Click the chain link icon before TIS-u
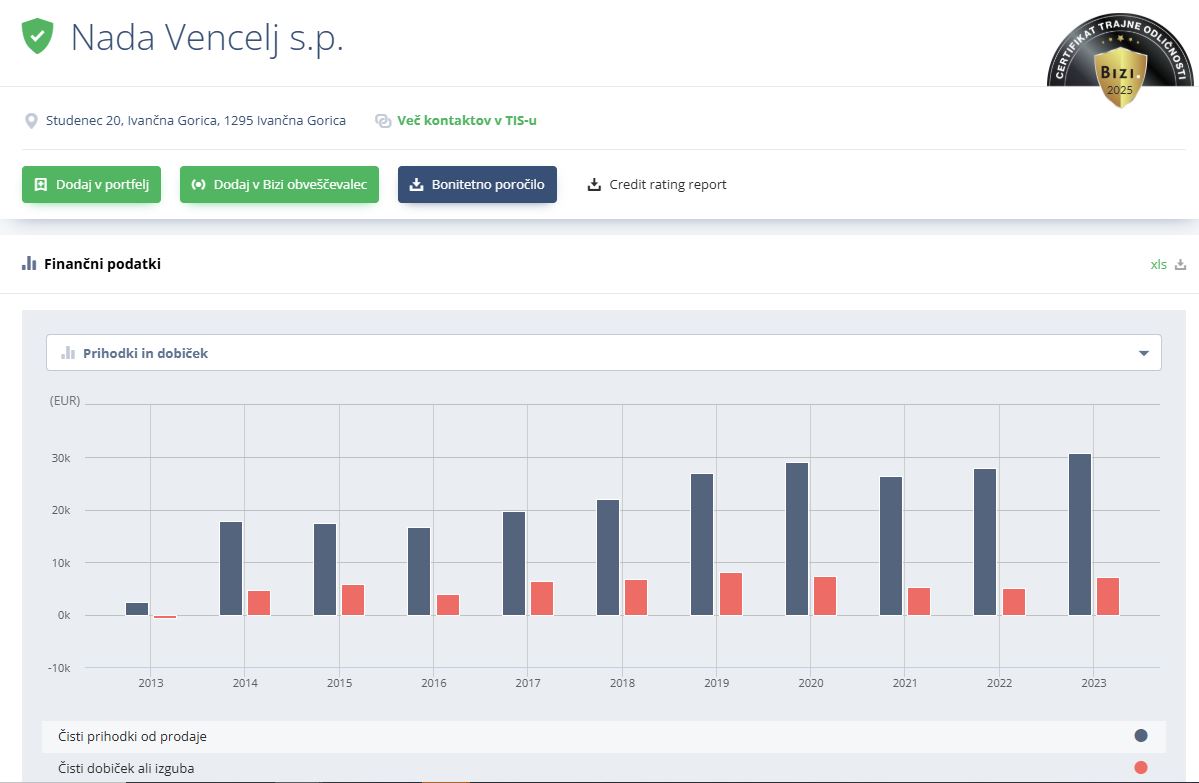 pyautogui.click(x=383, y=121)
